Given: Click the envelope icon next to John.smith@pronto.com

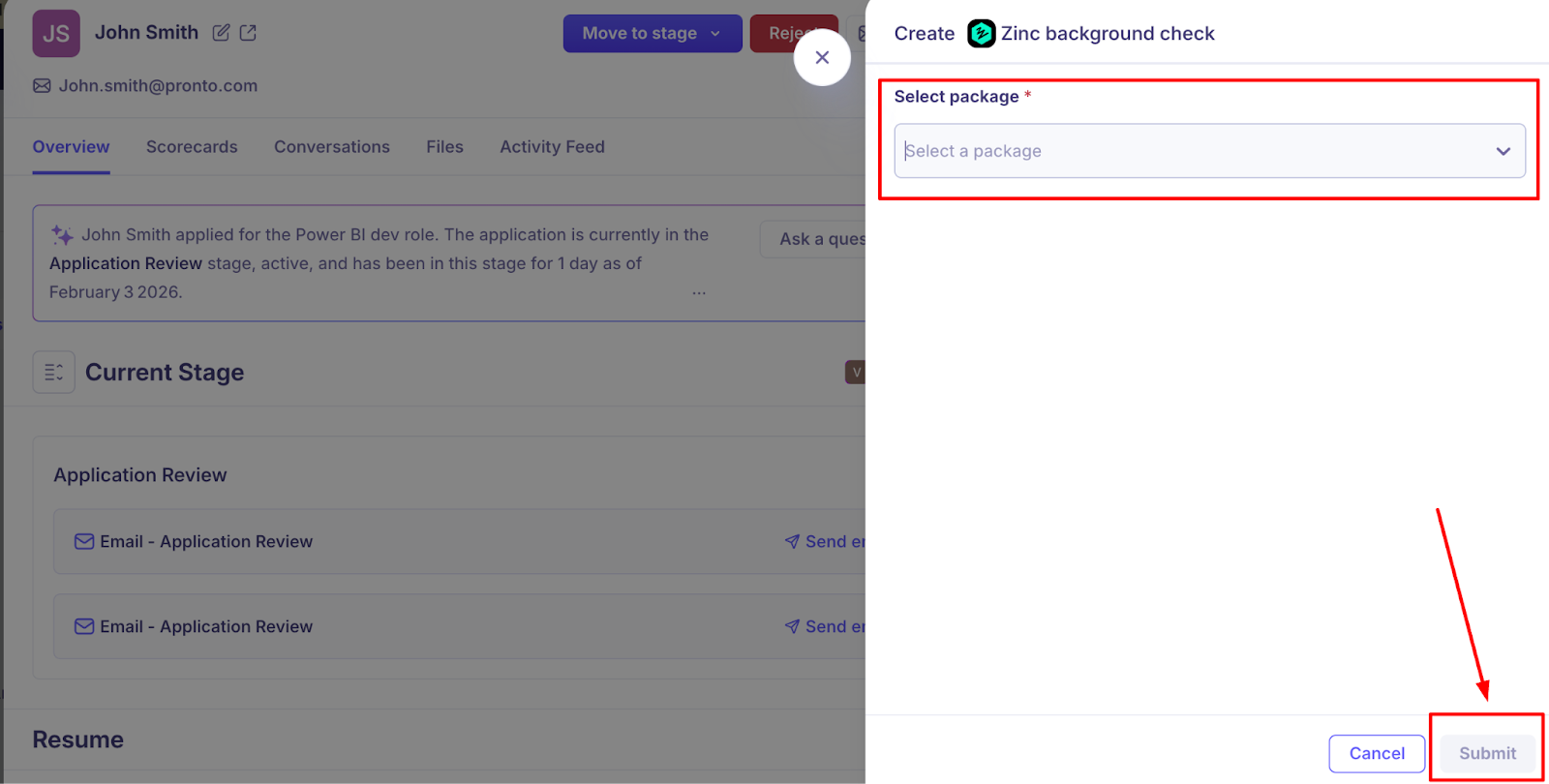Looking at the screenshot, I should point(42,86).
